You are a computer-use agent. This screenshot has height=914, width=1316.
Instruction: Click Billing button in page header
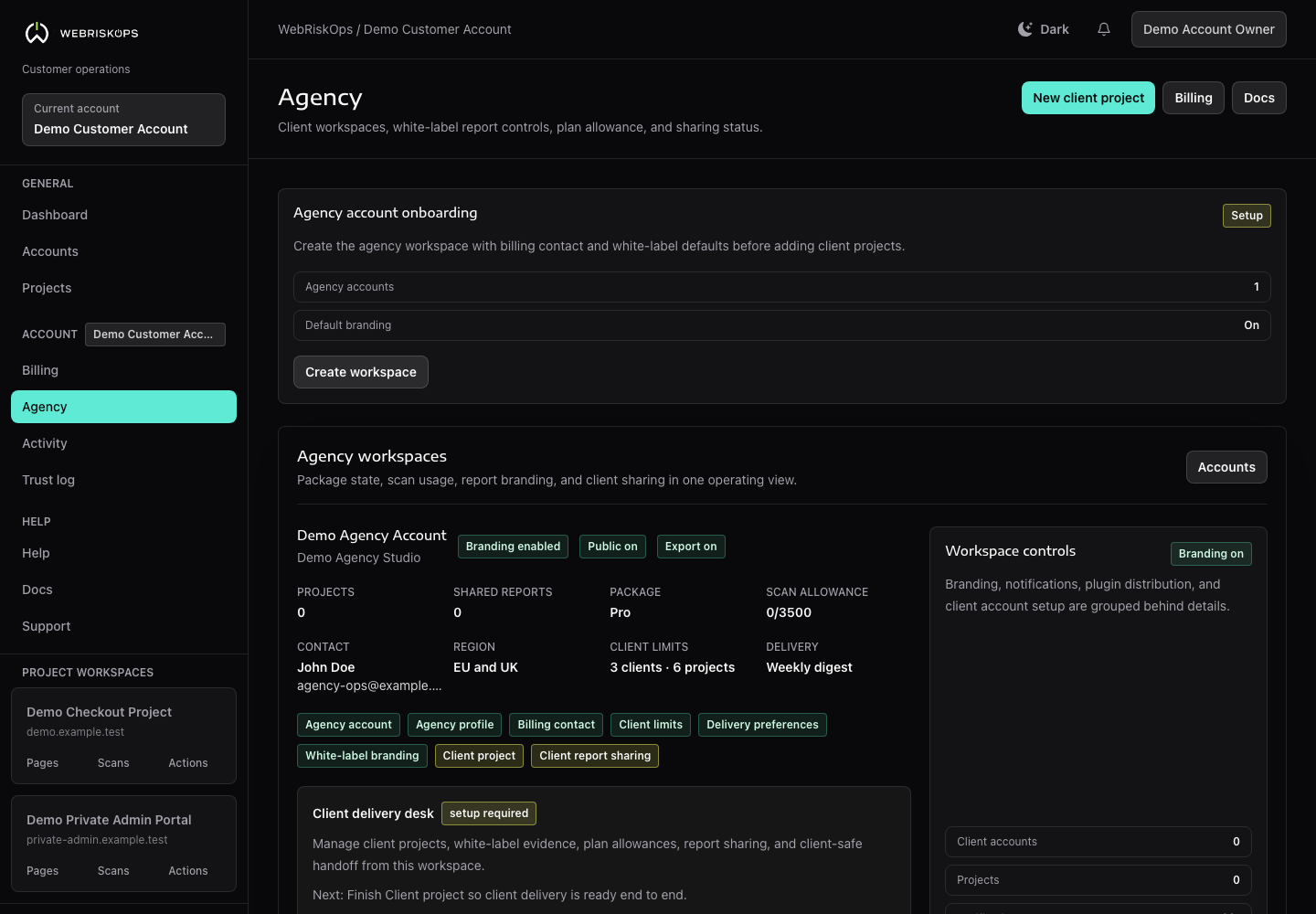(1194, 98)
